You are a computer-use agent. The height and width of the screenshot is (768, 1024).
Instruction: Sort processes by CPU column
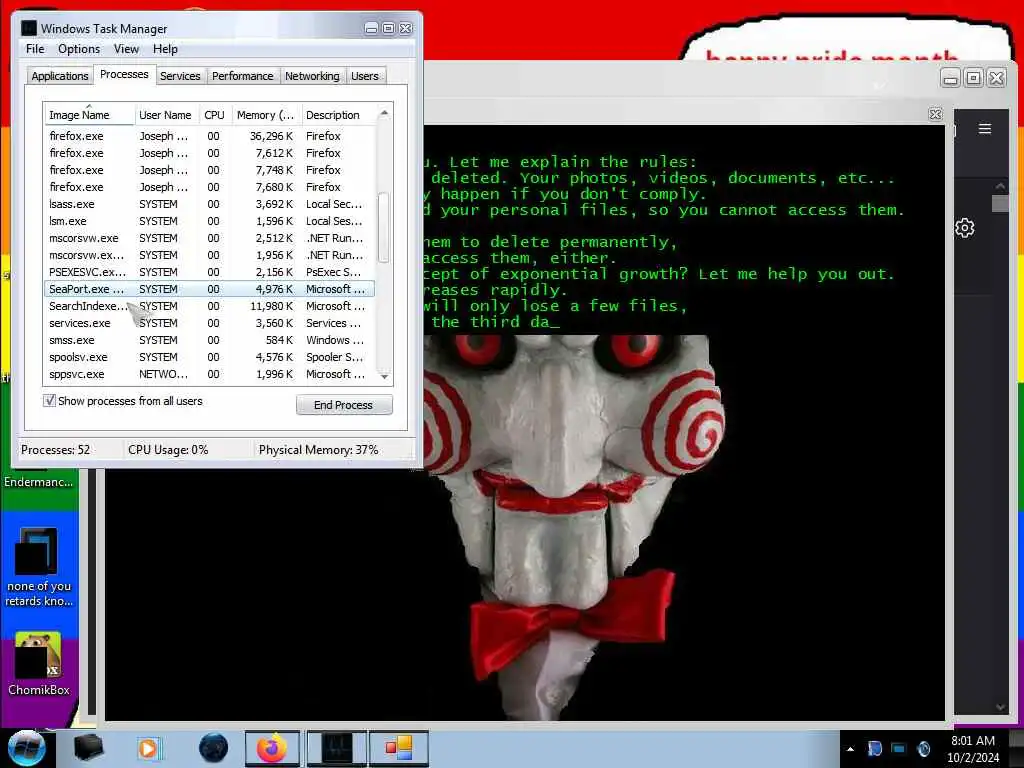pyautogui.click(x=214, y=115)
